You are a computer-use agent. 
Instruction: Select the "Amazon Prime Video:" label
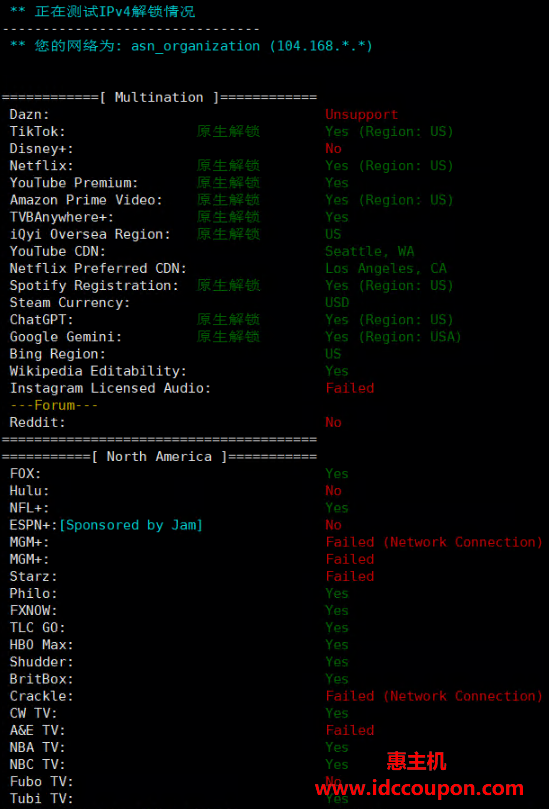(x=86, y=200)
